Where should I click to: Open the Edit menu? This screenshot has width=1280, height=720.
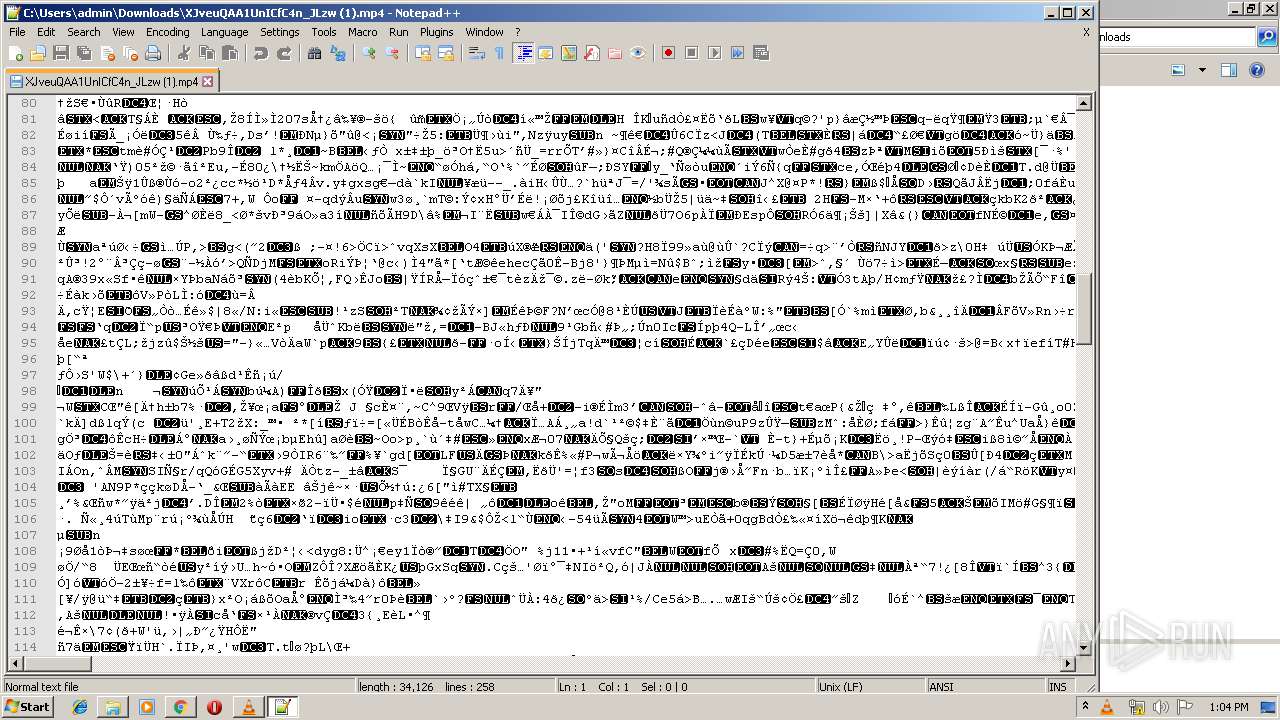[46, 32]
